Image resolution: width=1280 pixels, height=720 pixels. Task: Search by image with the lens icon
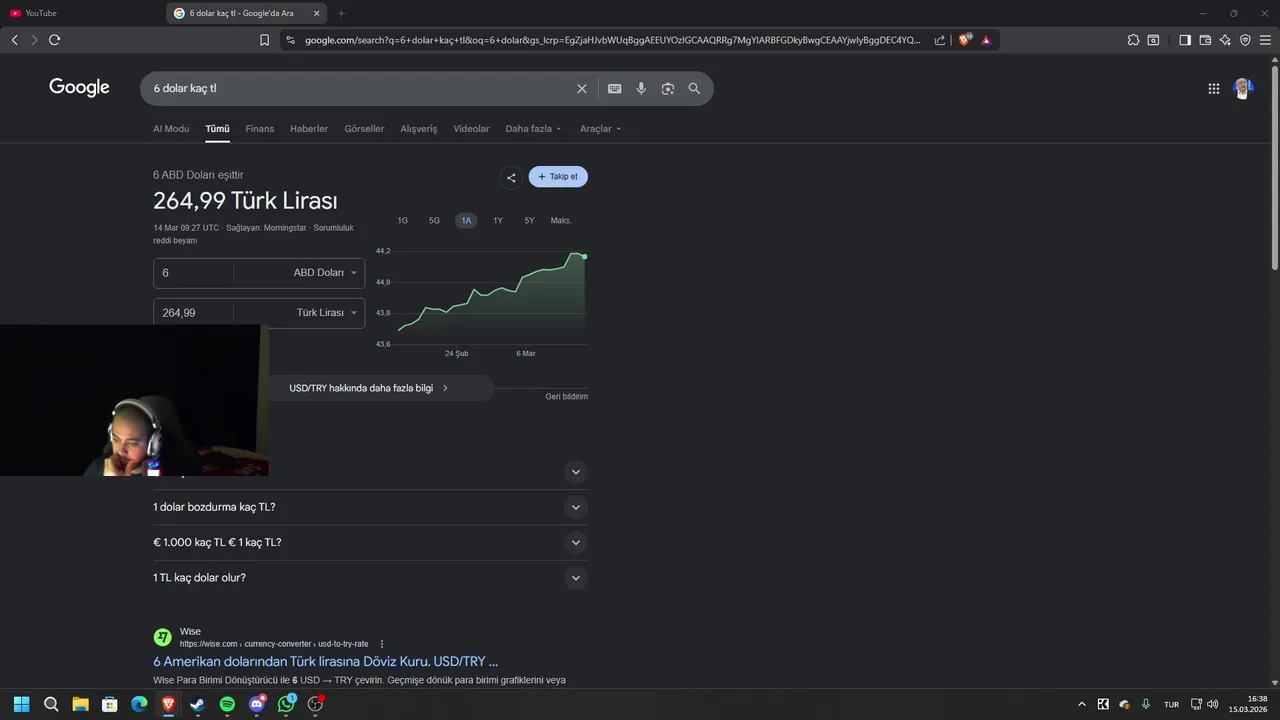pyautogui.click(x=668, y=89)
